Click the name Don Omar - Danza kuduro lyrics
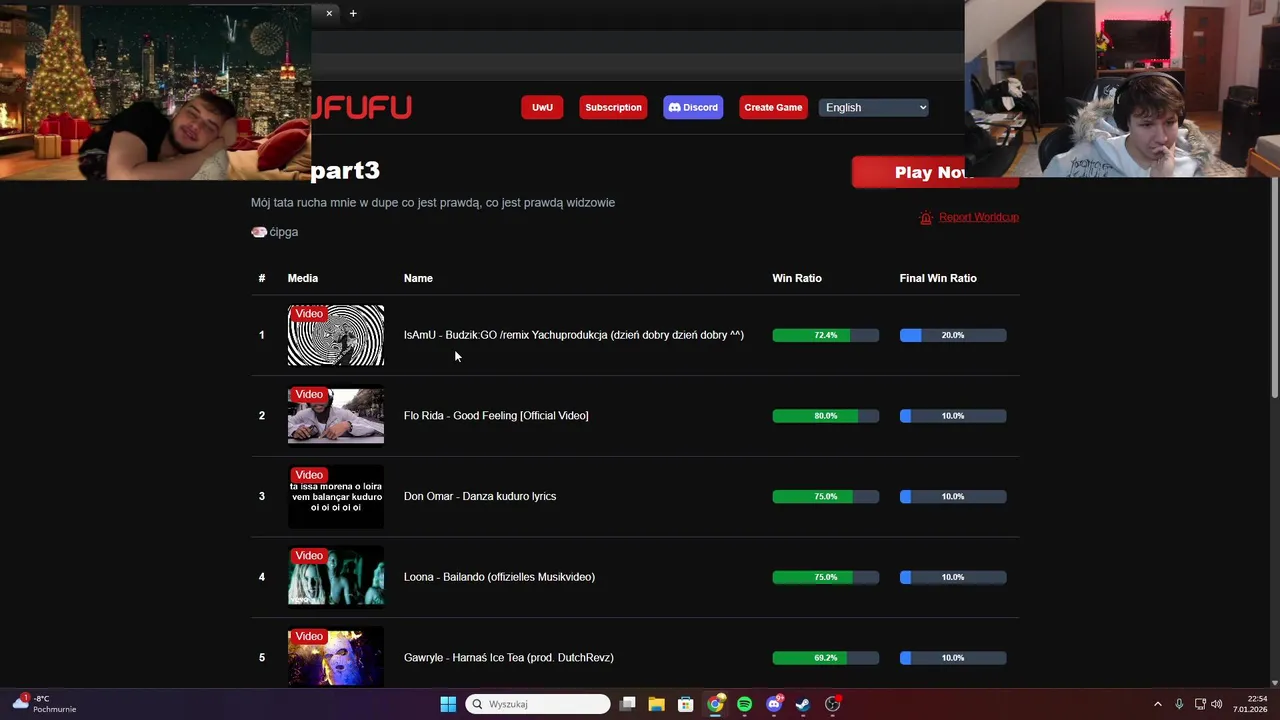Image resolution: width=1280 pixels, height=720 pixels. [480, 496]
